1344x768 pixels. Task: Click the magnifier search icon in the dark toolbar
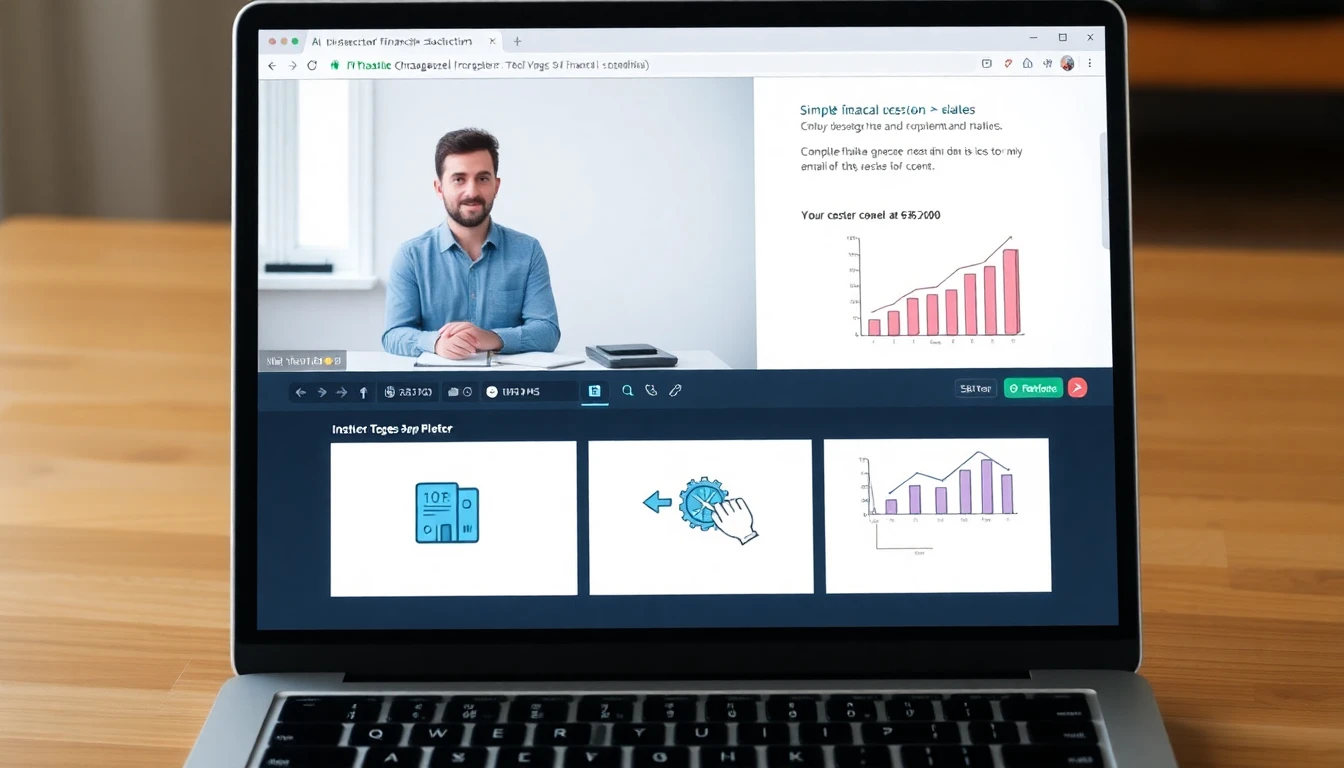point(627,391)
